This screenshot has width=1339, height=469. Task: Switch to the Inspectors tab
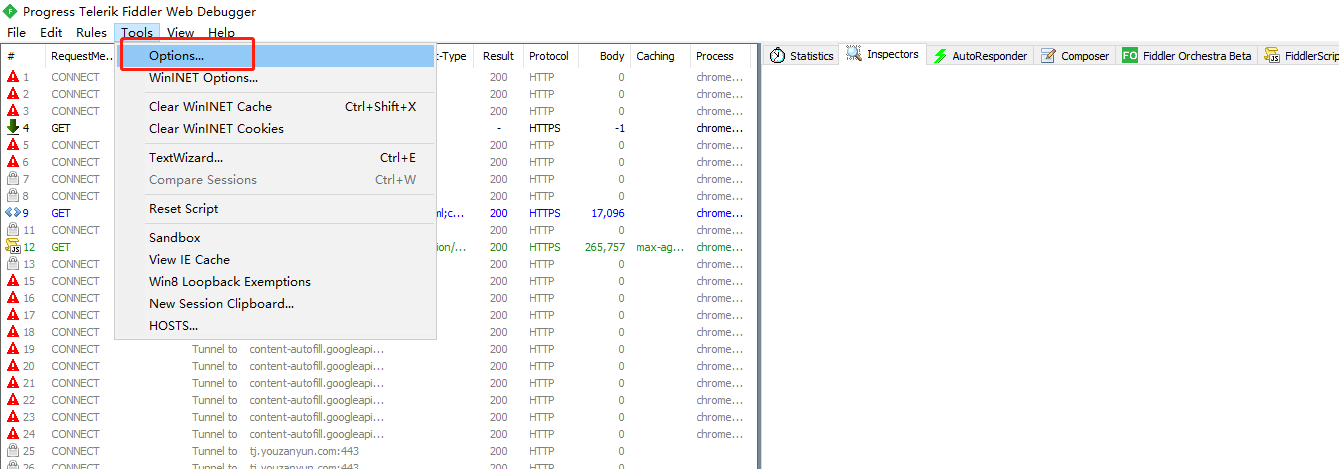(x=883, y=55)
